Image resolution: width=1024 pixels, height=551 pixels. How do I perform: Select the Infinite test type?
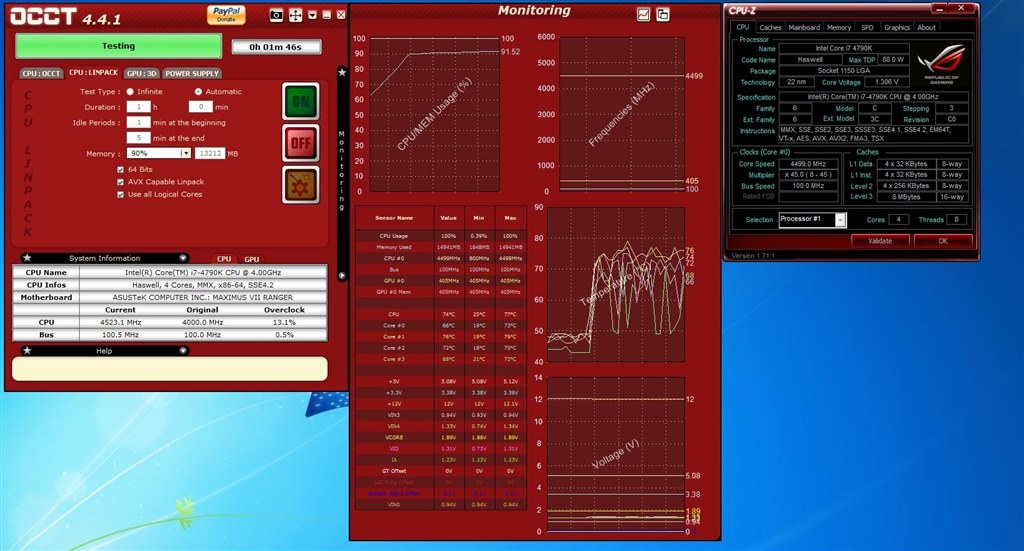130,91
